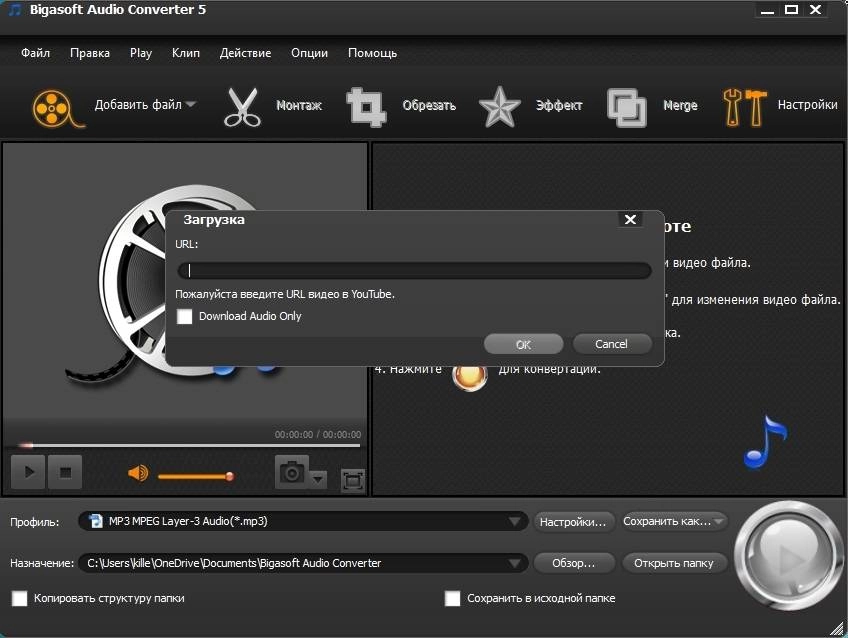The height and width of the screenshot is (638, 848).
Task: Click the Merge toolbar label
Action: point(680,105)
